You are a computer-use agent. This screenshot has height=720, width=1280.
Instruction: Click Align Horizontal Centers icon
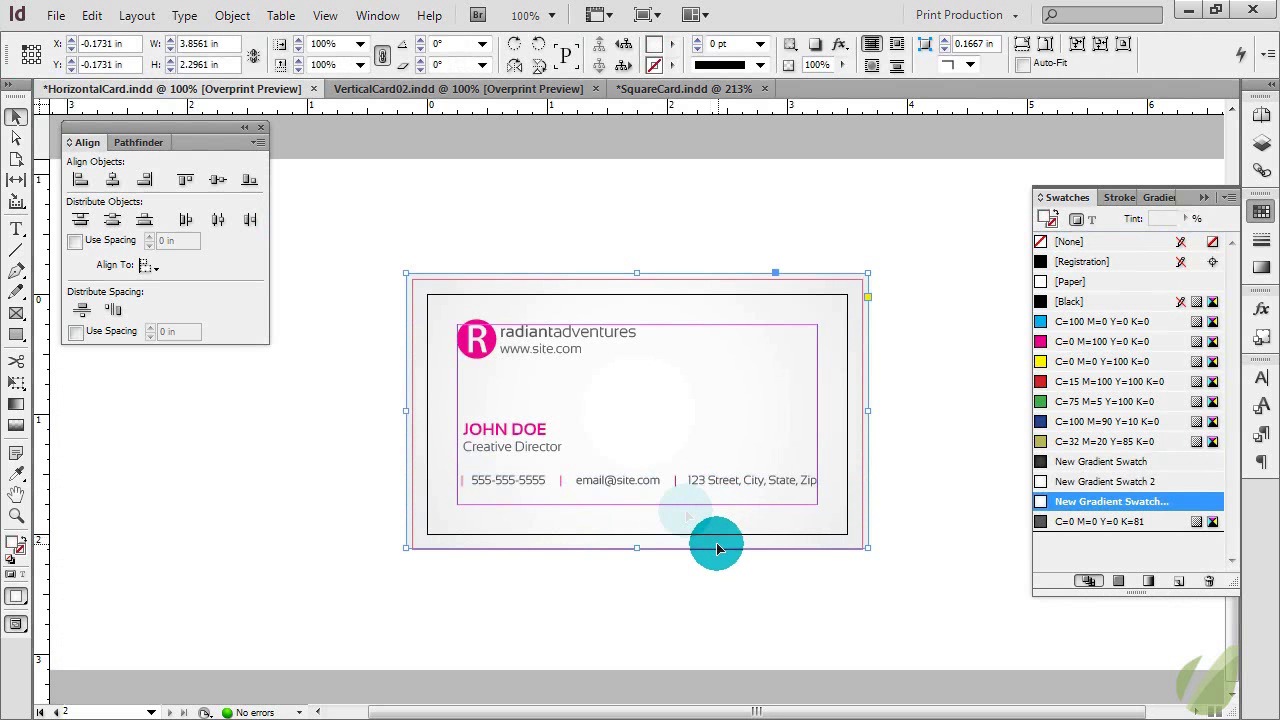(113, 180)
